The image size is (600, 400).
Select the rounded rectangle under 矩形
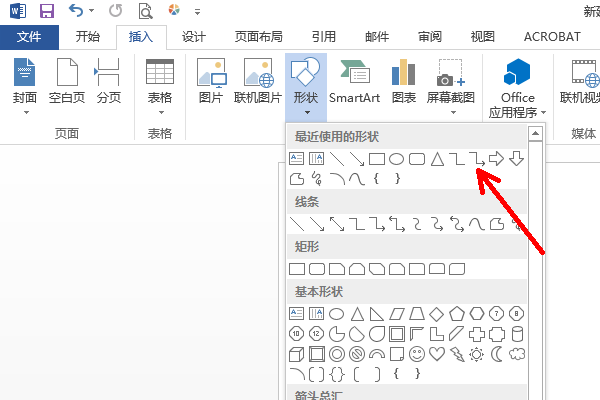317,269
